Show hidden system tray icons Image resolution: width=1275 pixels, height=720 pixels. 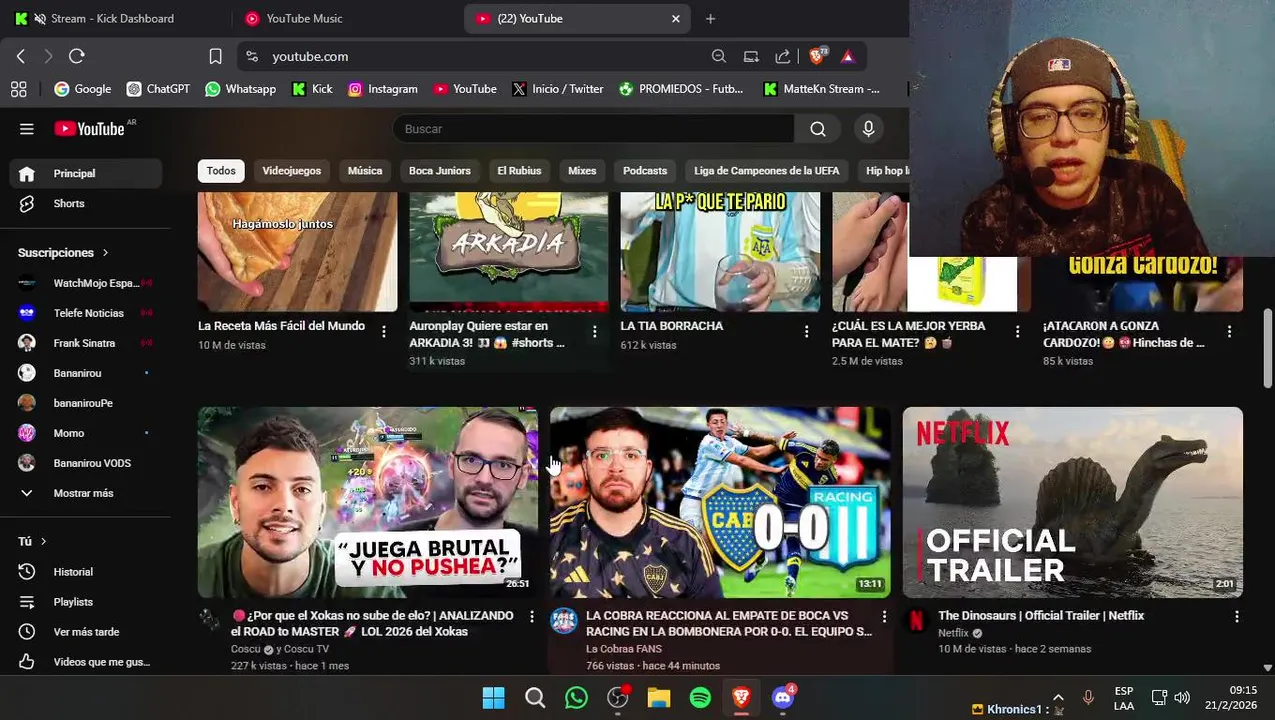tap(1058, 698)
